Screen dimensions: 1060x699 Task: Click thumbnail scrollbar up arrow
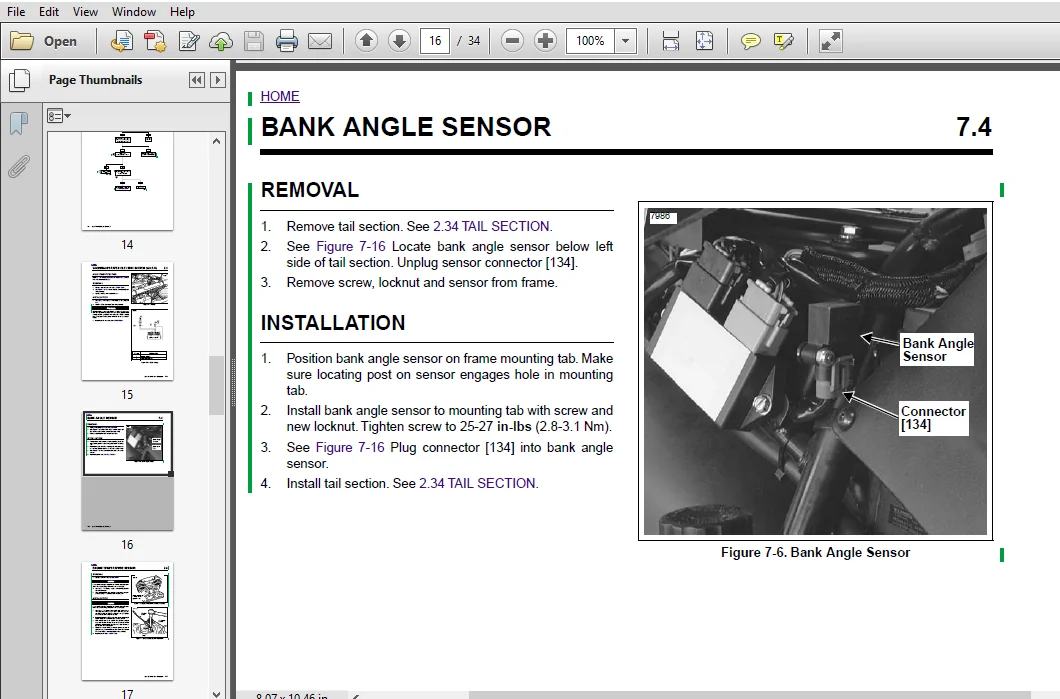click(216, 141)
